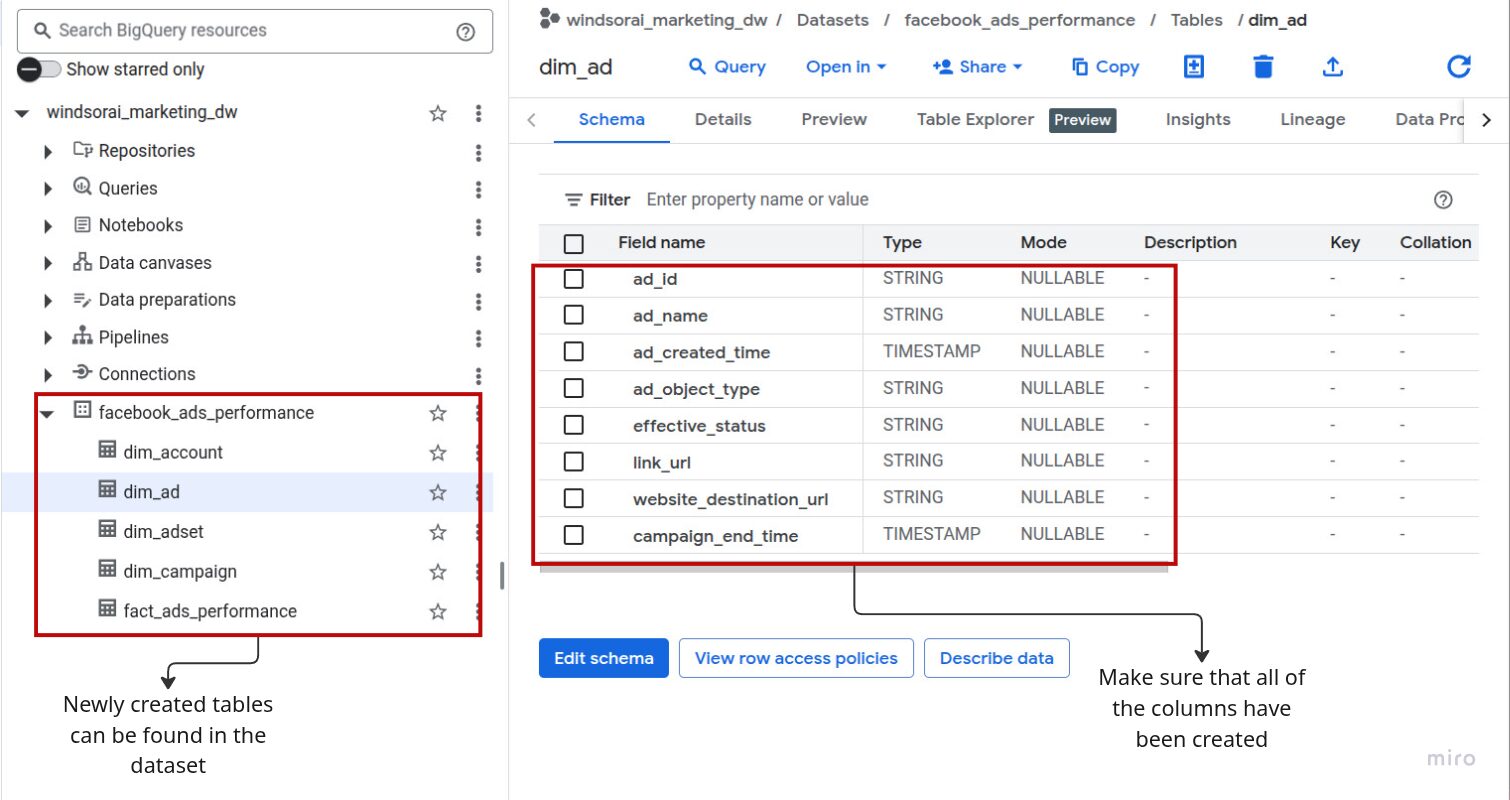Open the windsorai_marketing_dw three-dot menu

tap(479, 113)
